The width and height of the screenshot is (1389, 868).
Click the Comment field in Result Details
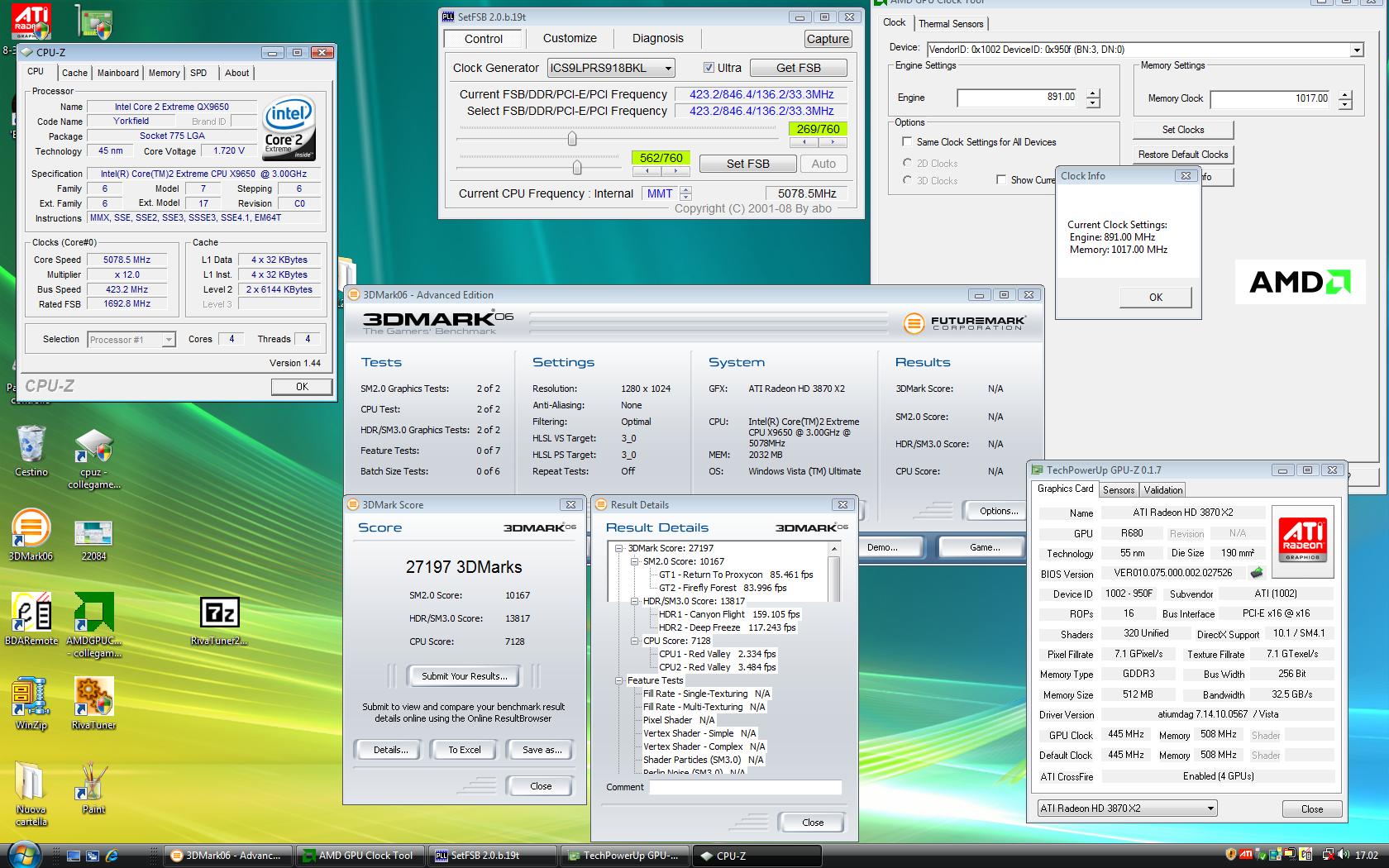(x=746, y=787)
